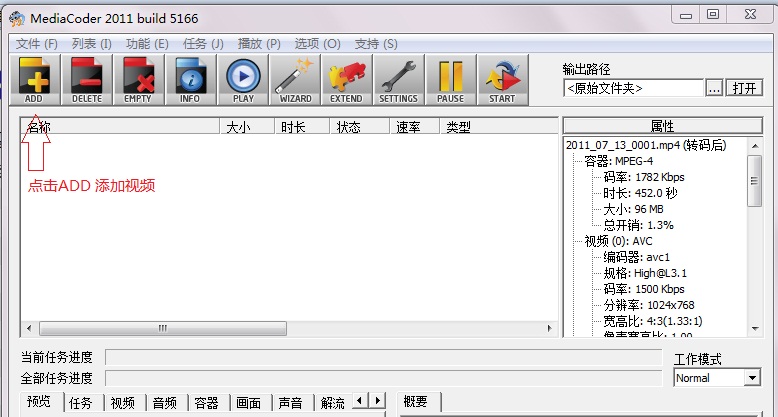This screenshot has height=417, width=778.
Task: Select the 大小: 96 MB entry
Action: (633, 209)
